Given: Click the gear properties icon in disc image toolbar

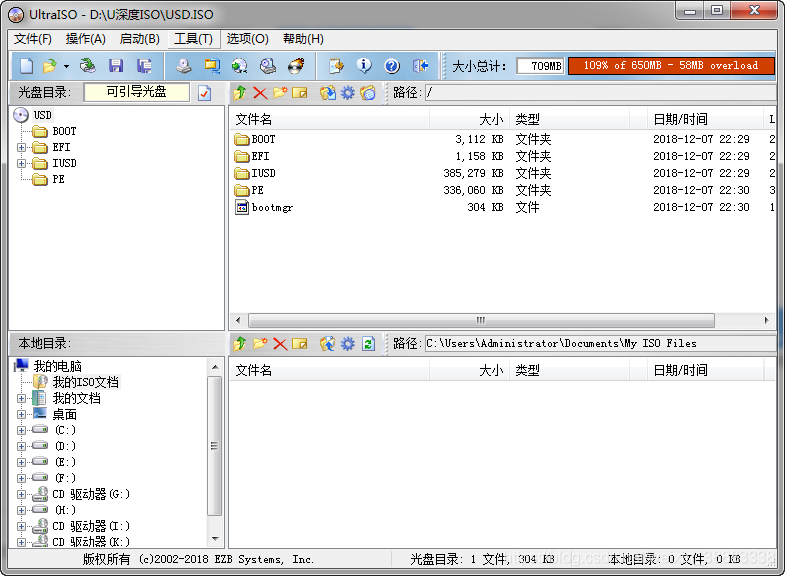Looking at the screenshot, I should tap(347, 93).
